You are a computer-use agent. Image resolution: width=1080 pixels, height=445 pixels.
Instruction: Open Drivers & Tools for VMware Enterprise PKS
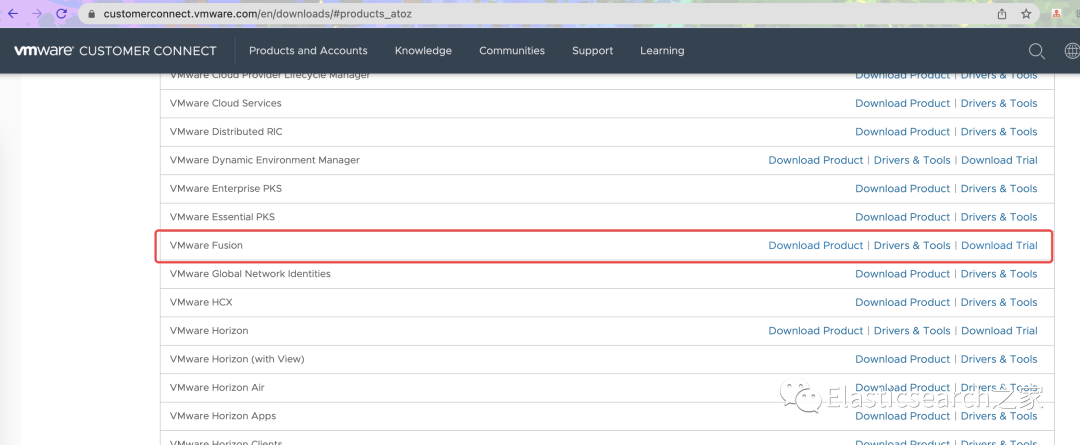click(999, 189)
